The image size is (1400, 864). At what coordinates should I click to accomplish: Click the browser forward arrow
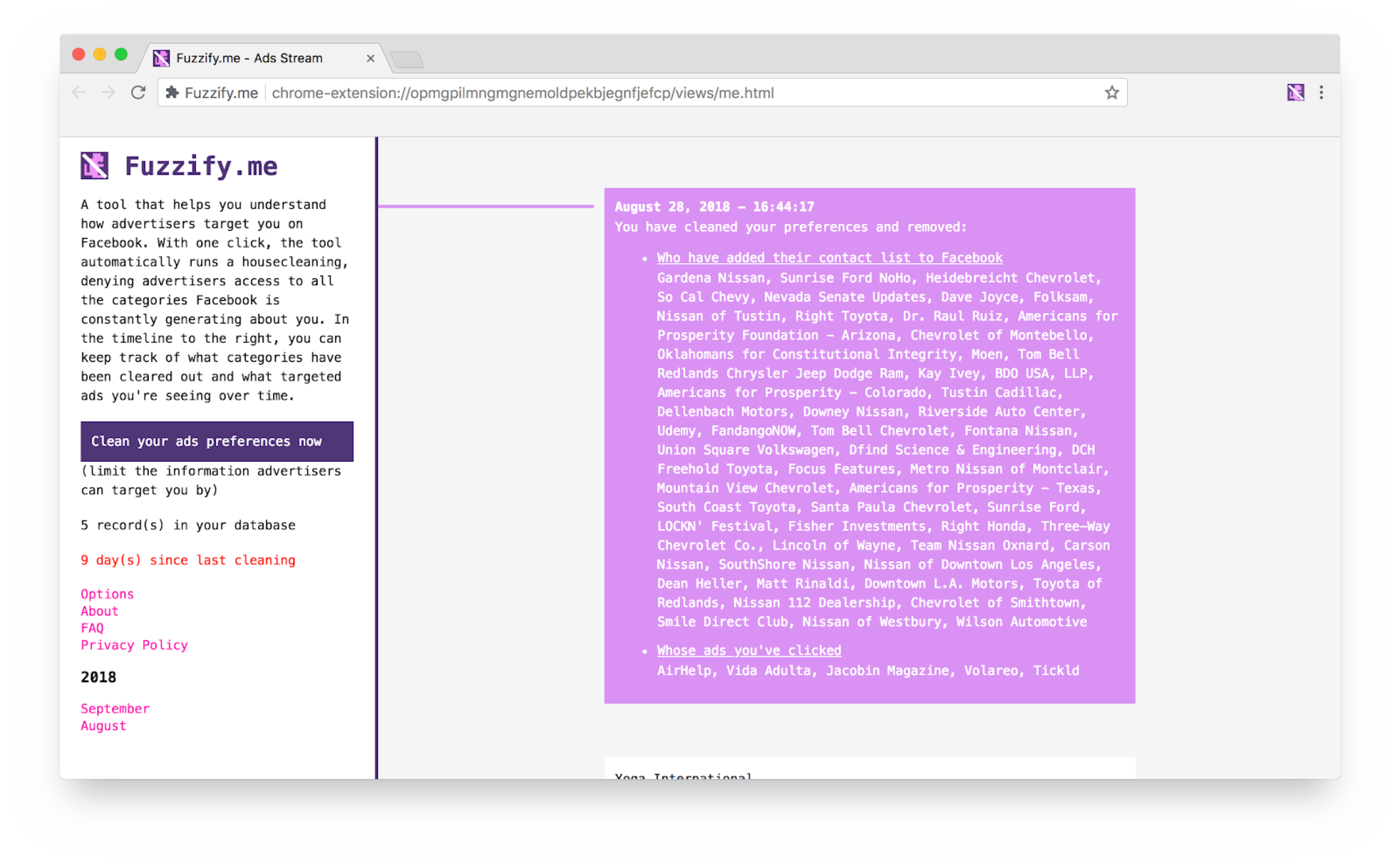pyautogui.click(x=108, y=93)
